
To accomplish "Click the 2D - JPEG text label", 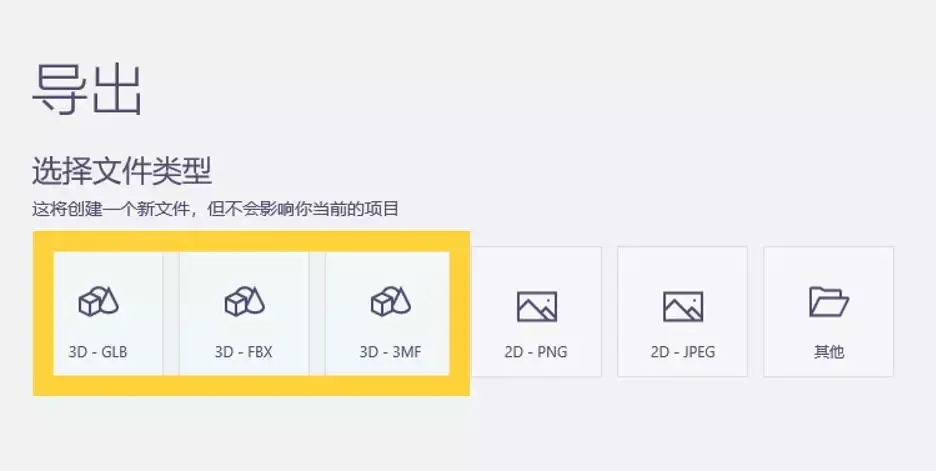I will [x=683, y=352].
